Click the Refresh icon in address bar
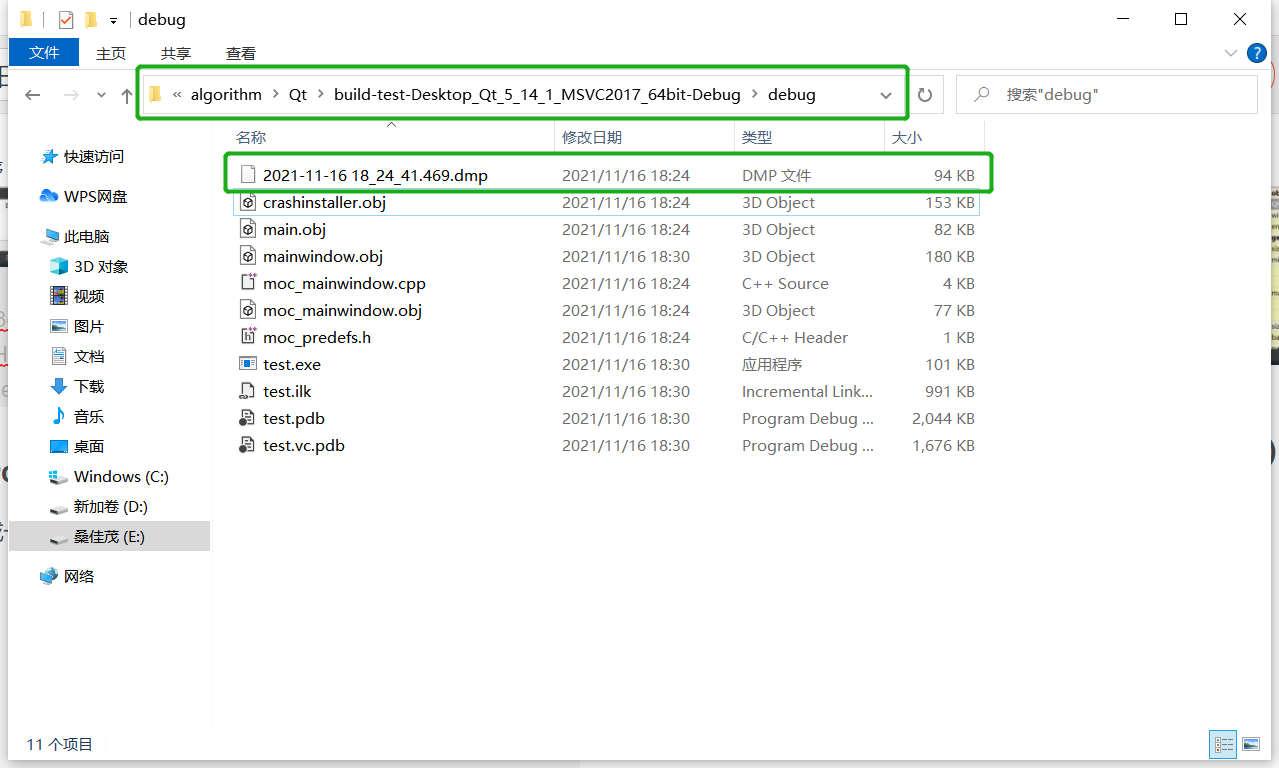 pyautogui.click(x=924, y=94)
